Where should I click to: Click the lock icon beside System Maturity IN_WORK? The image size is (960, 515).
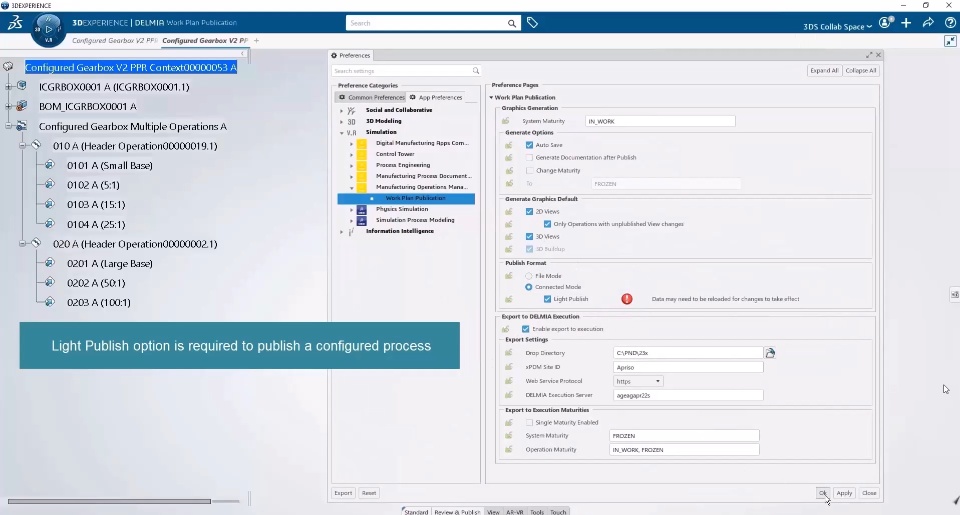point(506,121)
